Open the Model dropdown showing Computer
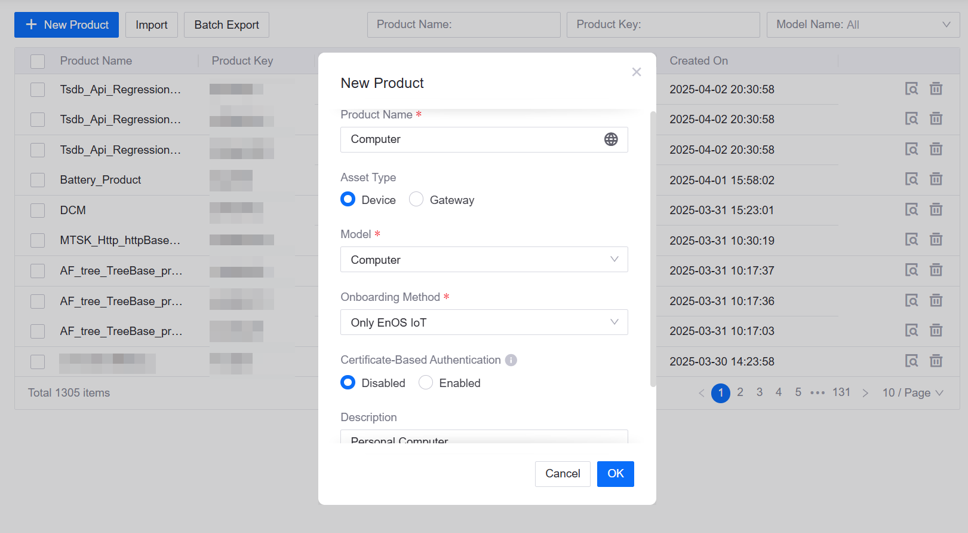The height and width of the screenshot is (533, 968). coord(484,260)
